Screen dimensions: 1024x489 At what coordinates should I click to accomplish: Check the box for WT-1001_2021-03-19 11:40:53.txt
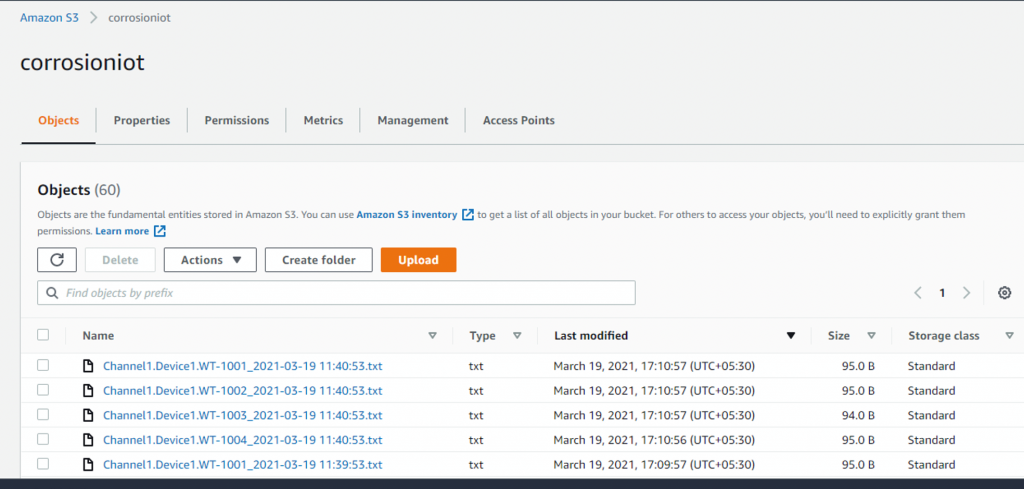[x=43, y=366]
